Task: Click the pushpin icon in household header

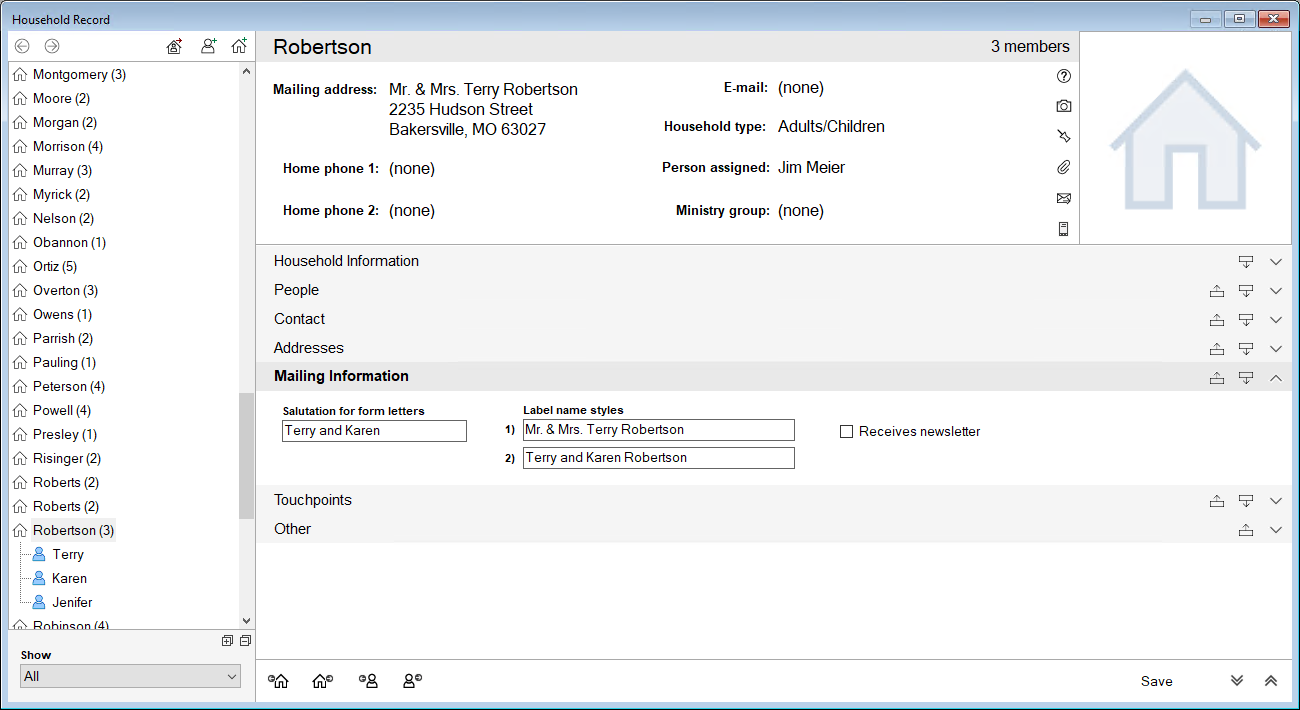Action: (x=1063, y=136)
